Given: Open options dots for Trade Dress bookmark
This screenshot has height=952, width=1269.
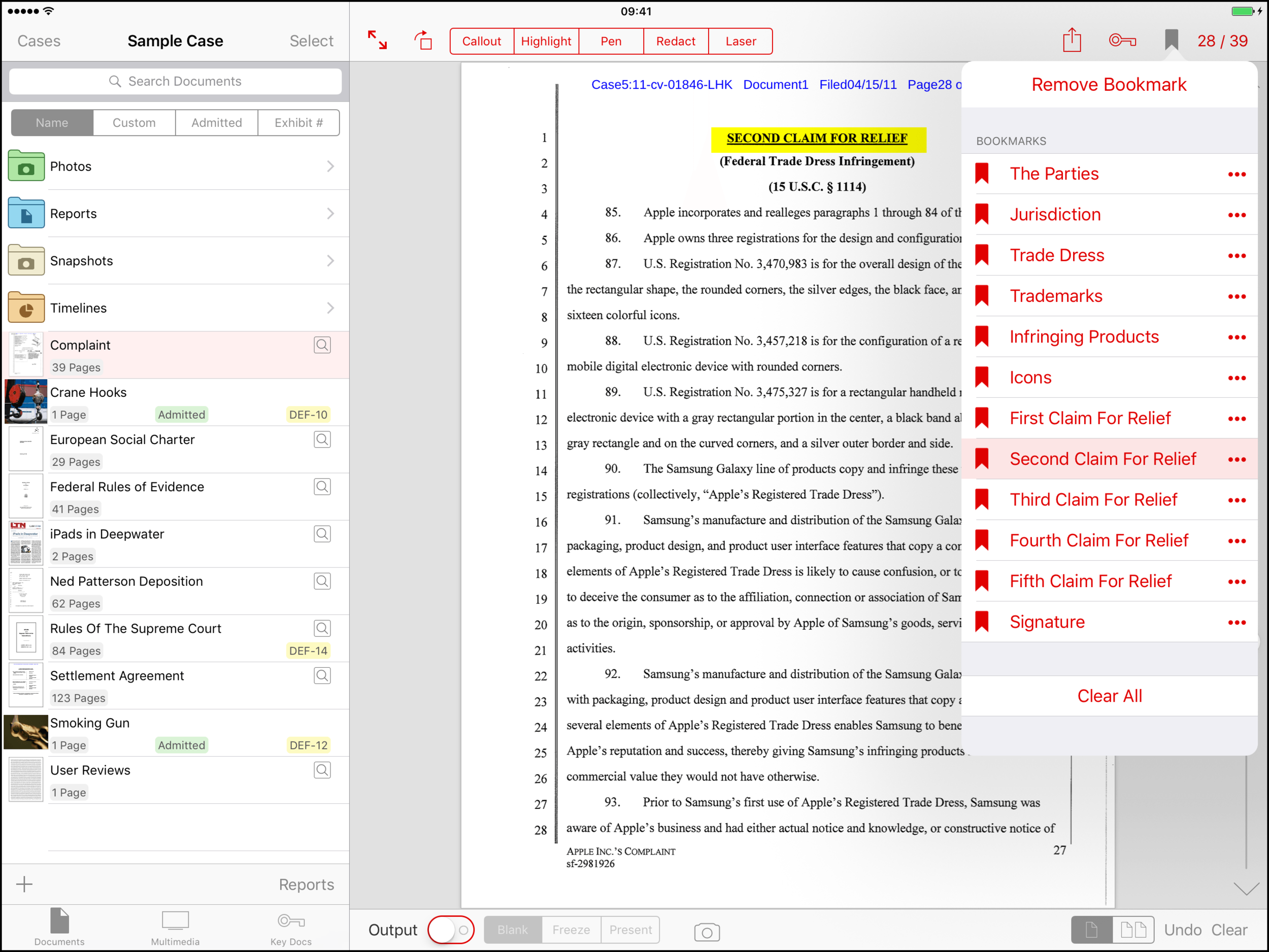Looking at the screenshot, I should [1237, 256].
